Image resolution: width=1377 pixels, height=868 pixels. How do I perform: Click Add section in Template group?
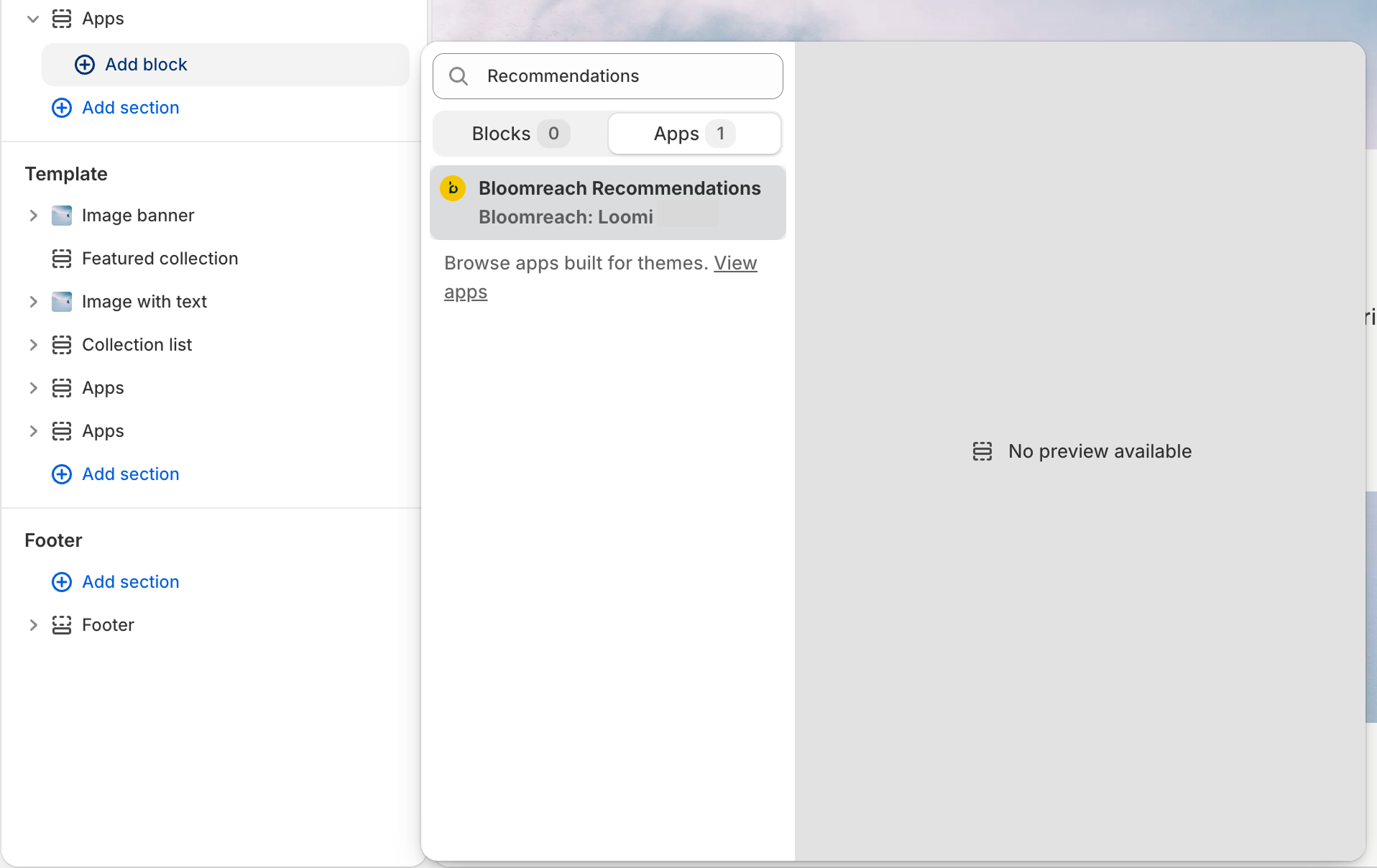[x=116, y=474]
